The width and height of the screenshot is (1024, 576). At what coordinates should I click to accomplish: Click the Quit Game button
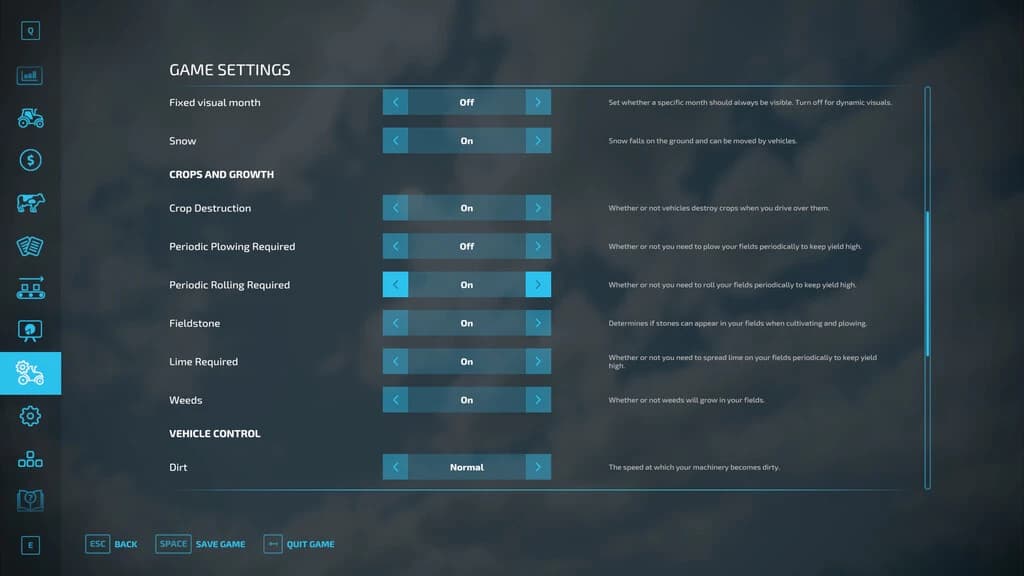[299, 544]
